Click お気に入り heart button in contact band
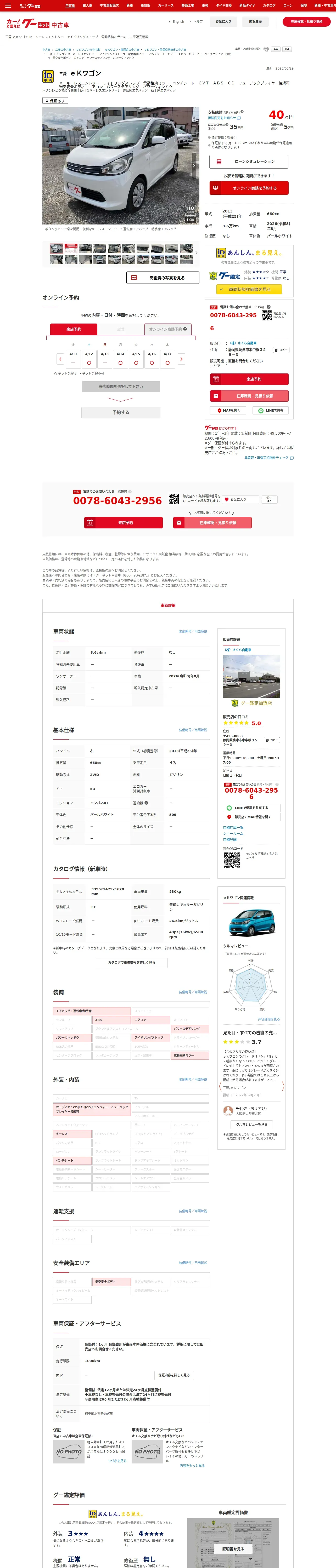 [x=241, y=499]
